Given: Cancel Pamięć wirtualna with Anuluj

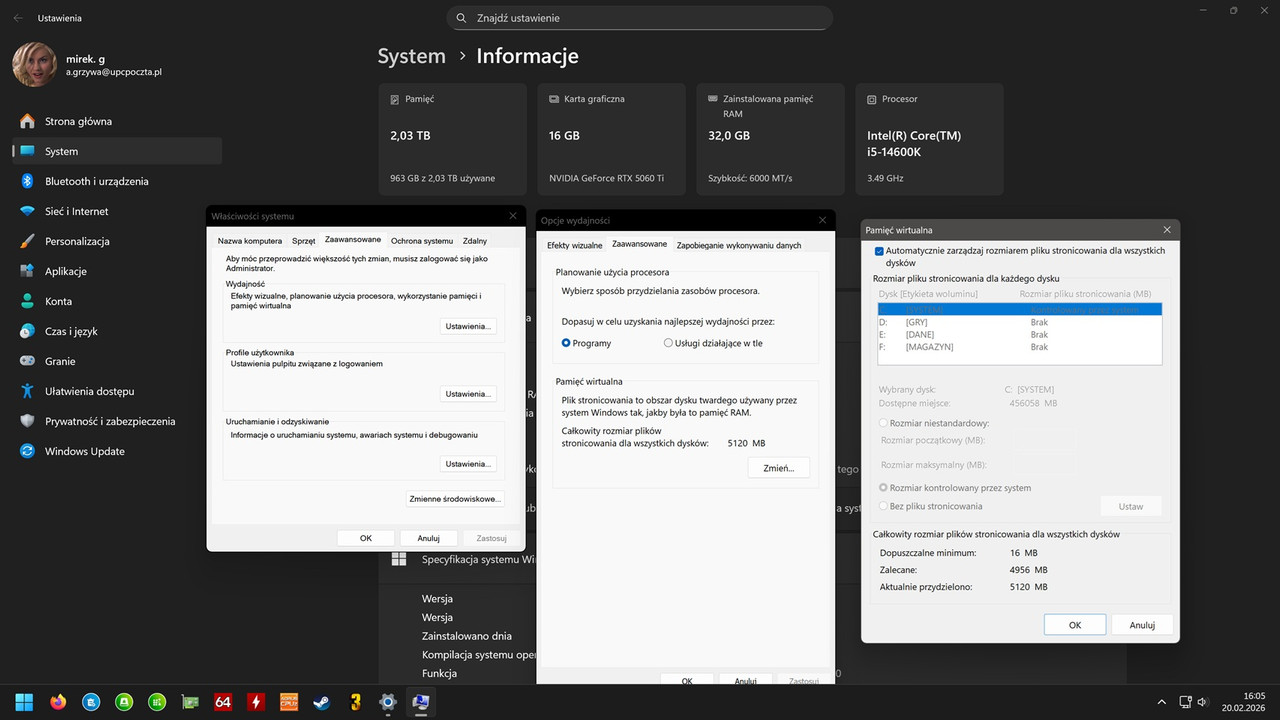Looking at the screenshot, I should click(1142, 625).
